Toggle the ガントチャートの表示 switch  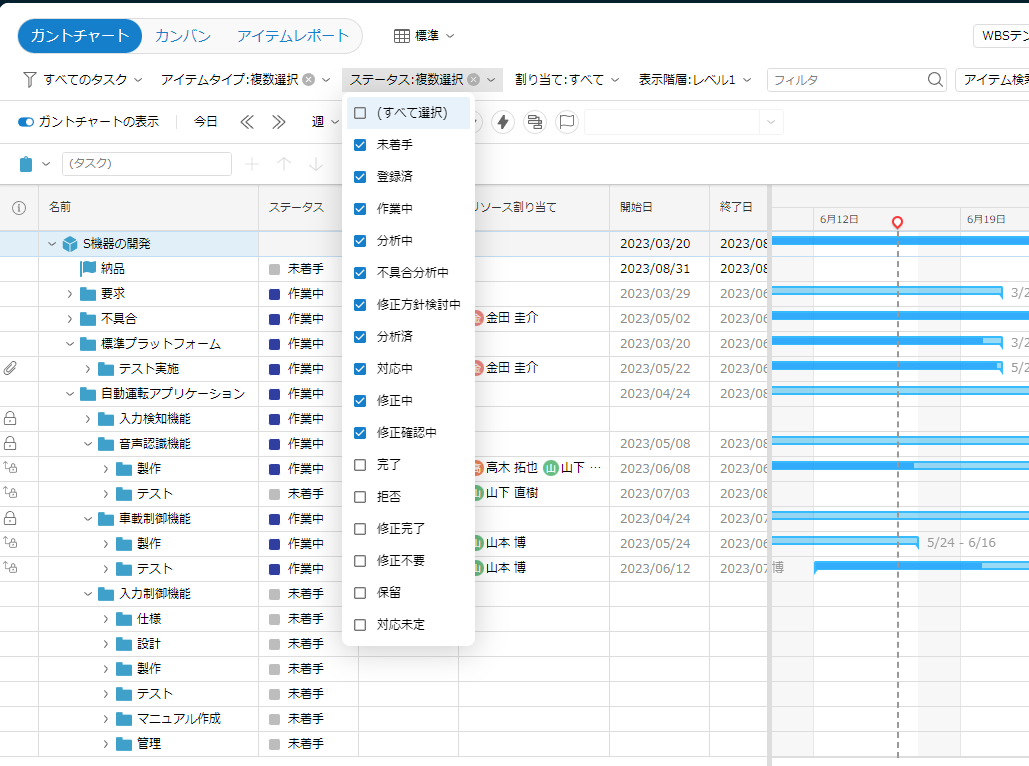coord(26,122)
